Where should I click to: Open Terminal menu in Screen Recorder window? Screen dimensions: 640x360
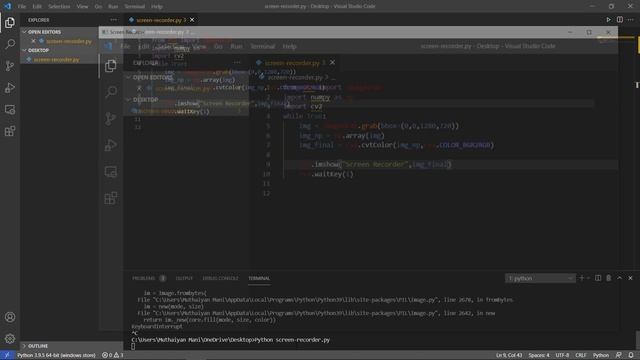tap(262, 47)
